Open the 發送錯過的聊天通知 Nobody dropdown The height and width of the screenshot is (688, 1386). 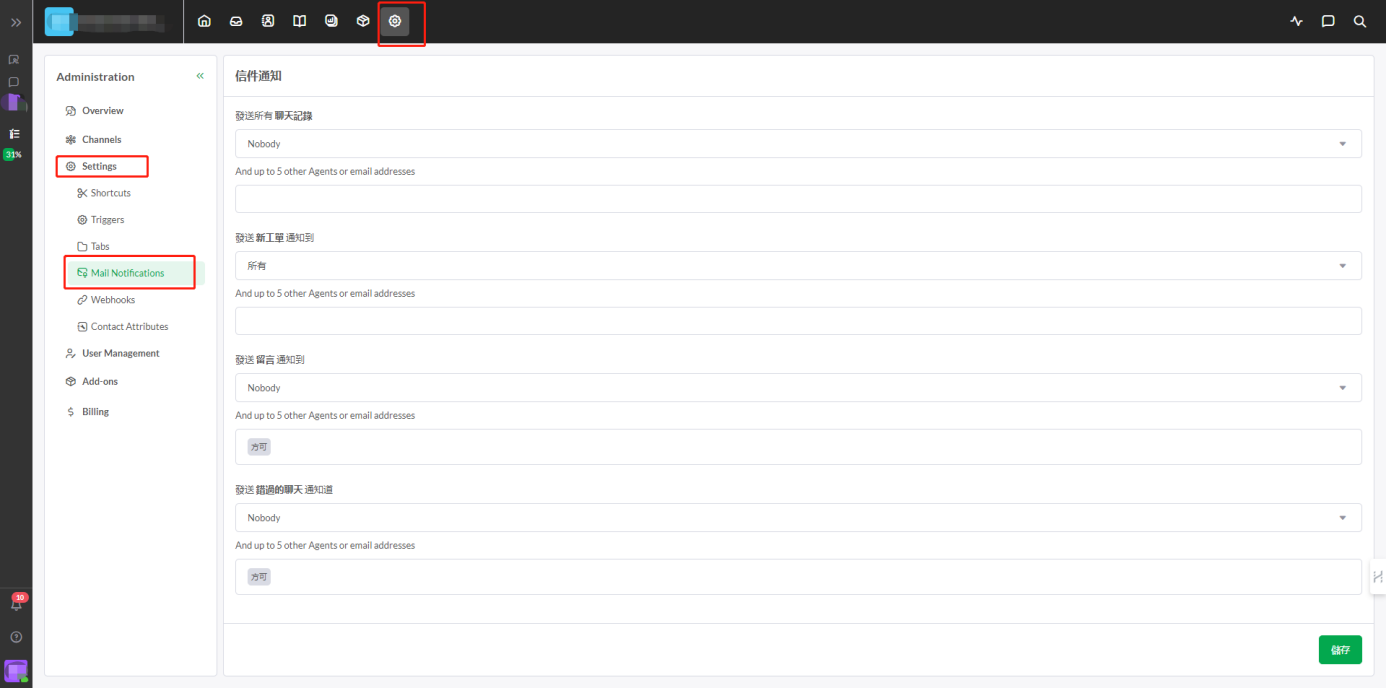[x=797, y=518]
